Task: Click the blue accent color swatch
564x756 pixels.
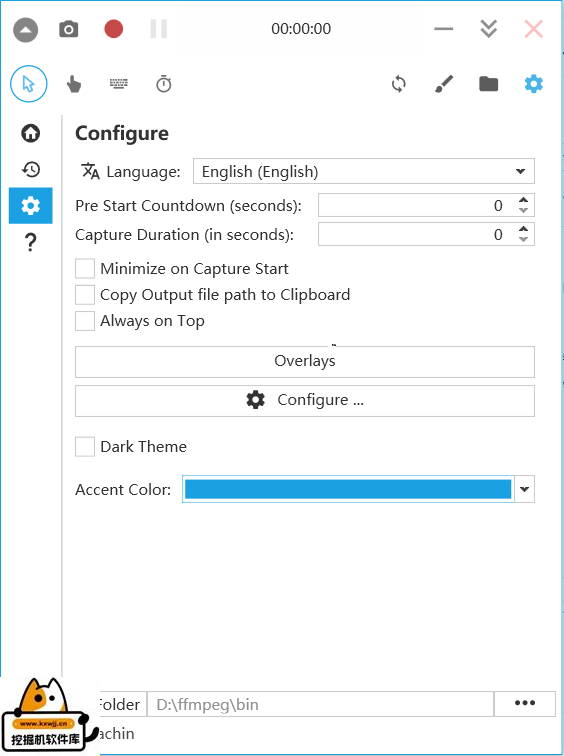Action: click(x=348, y=489)
